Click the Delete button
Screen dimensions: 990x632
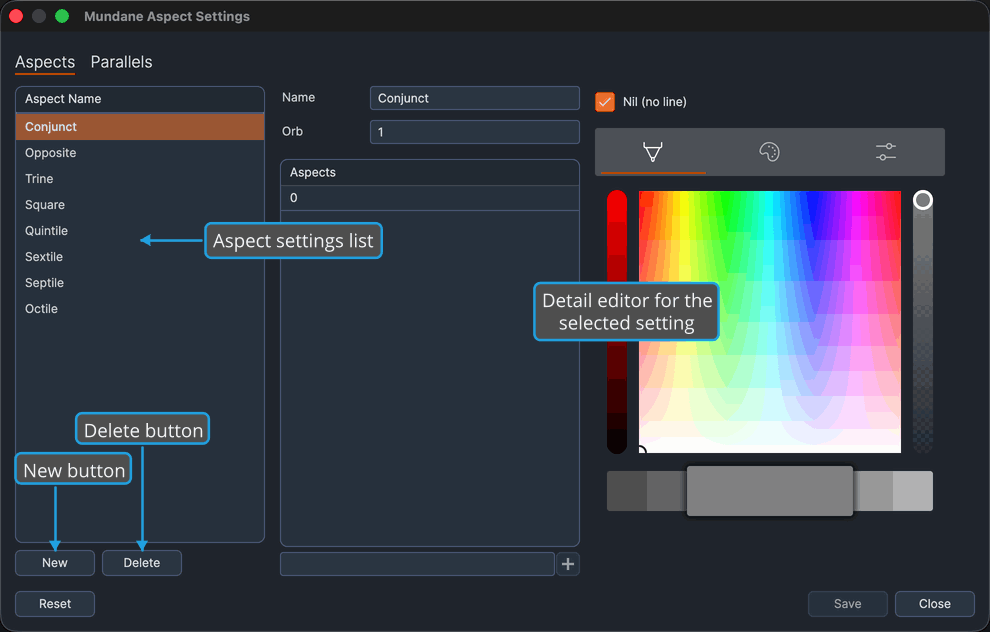142,563
